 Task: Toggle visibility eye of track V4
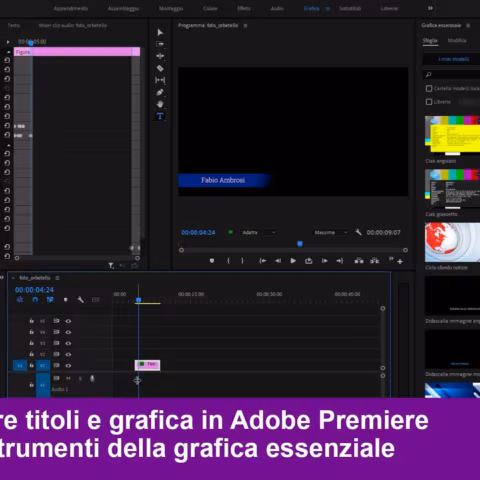(x=68, y=332)
